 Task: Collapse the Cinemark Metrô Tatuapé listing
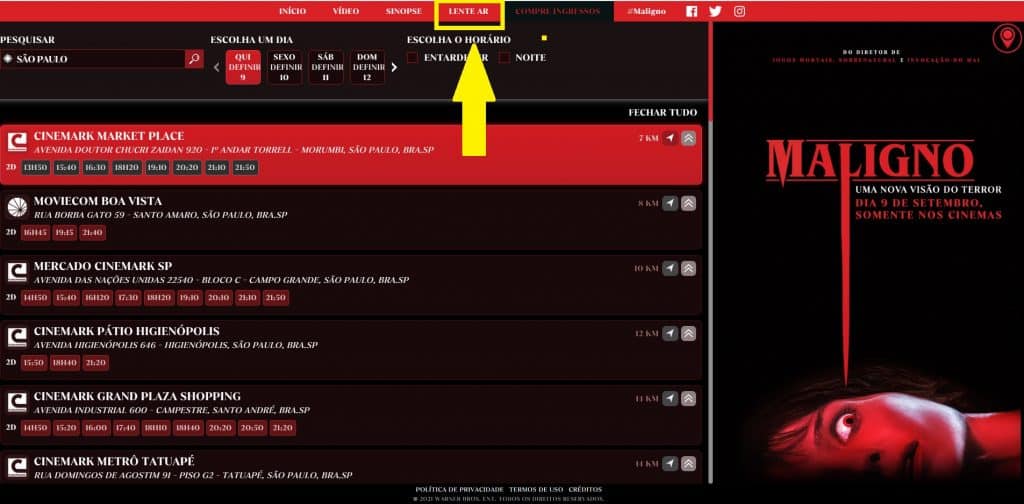click(x=688, y=464)
